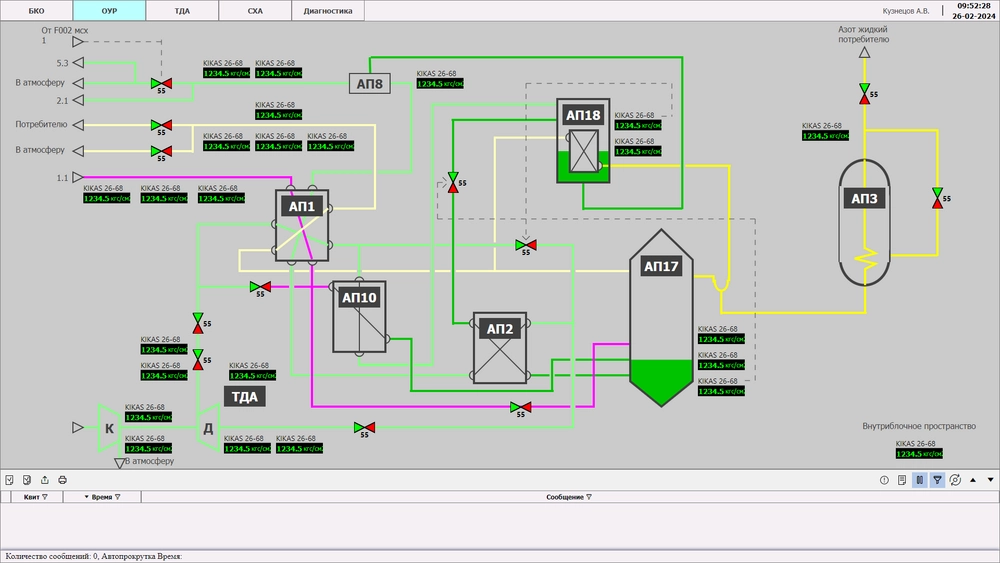Viewport: 1000px width, 563px height.
Task: Click the acknowledge-all double-page checkmark icon
Action: click(x=27, y=480)
